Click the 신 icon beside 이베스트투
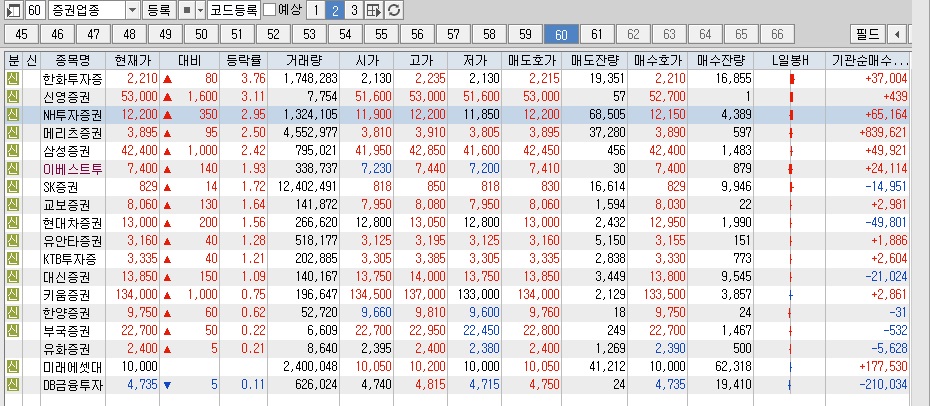This screenshot has width=930, height=406. point(14,169)
